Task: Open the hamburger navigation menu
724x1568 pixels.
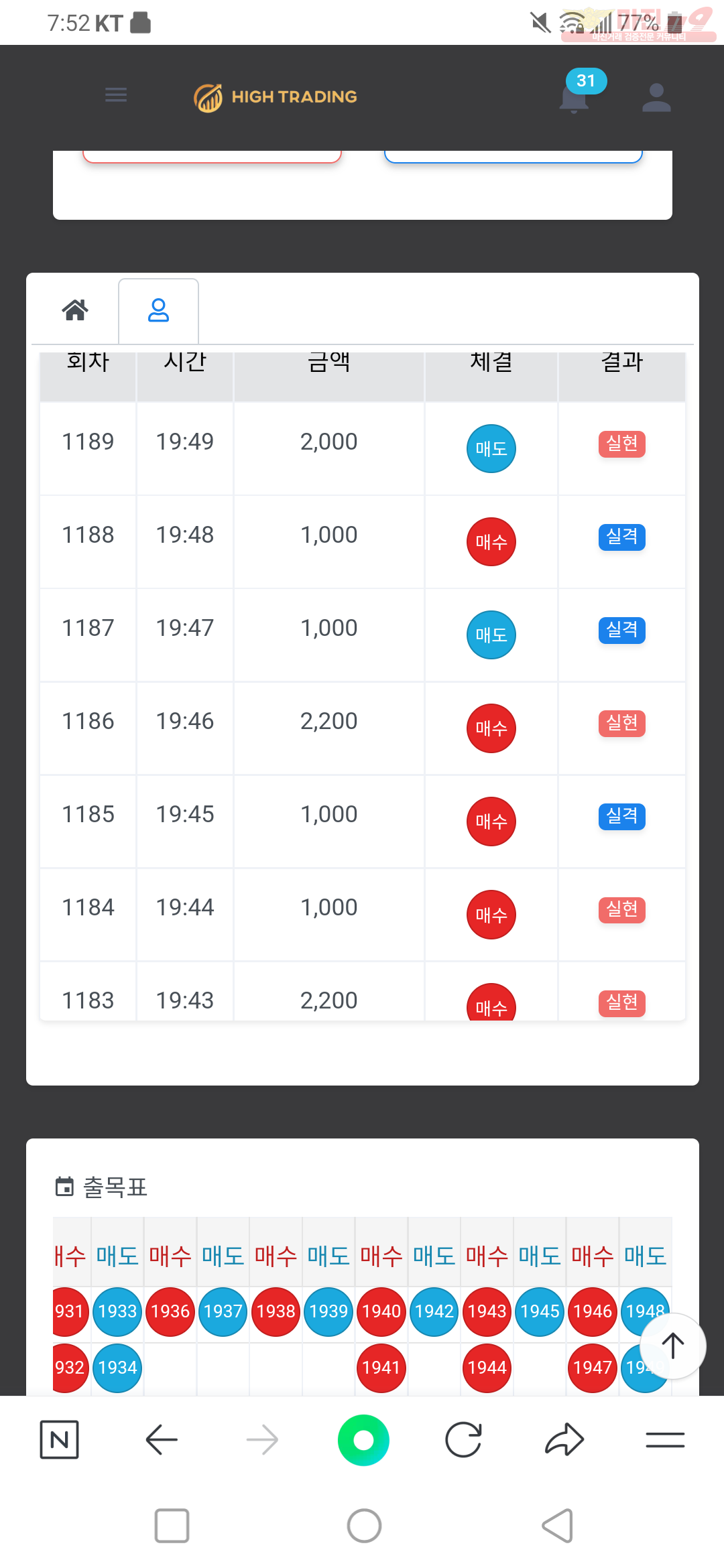Action: (x=116, y=95)
